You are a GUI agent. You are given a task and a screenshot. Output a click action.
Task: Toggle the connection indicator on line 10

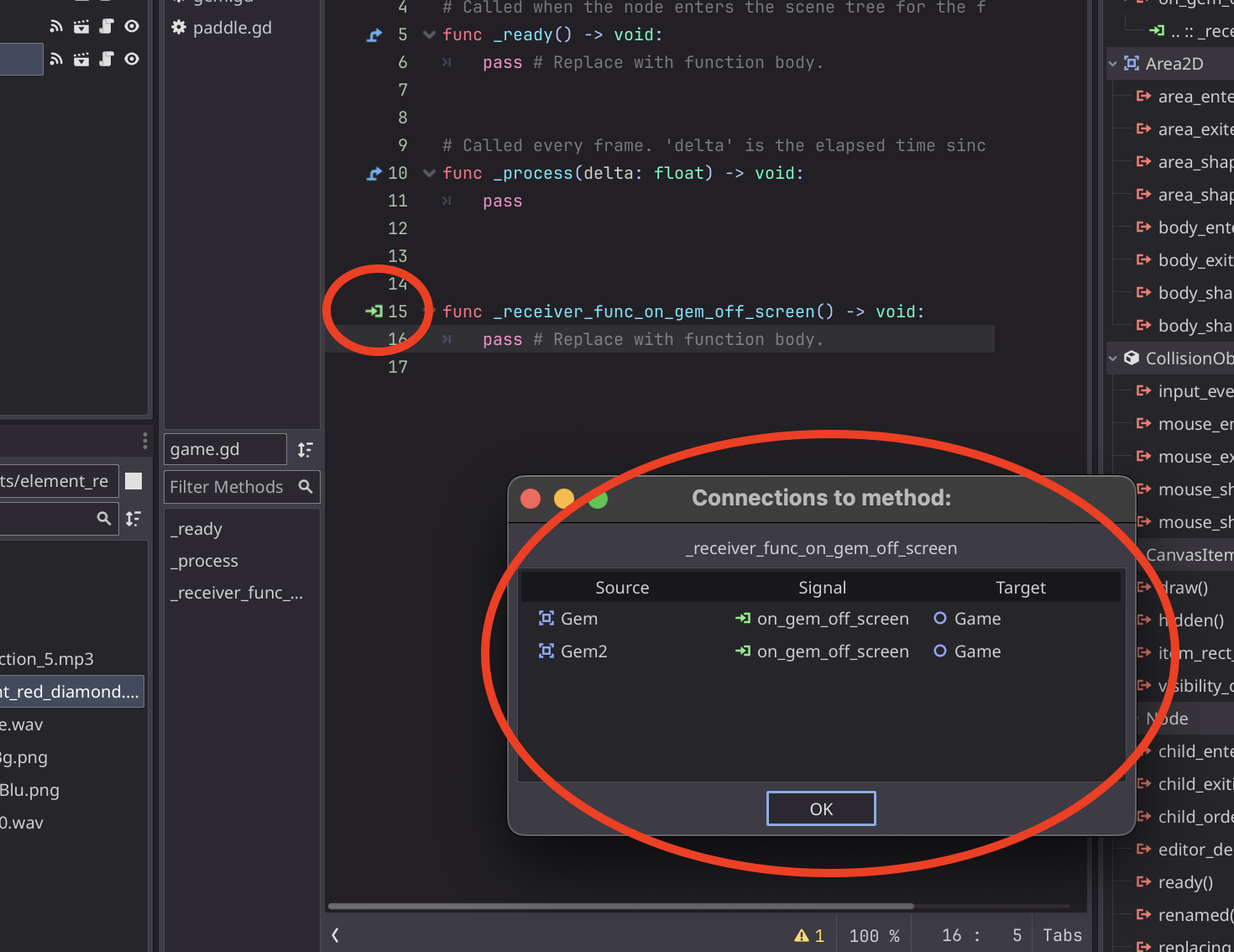pos(373,173)
